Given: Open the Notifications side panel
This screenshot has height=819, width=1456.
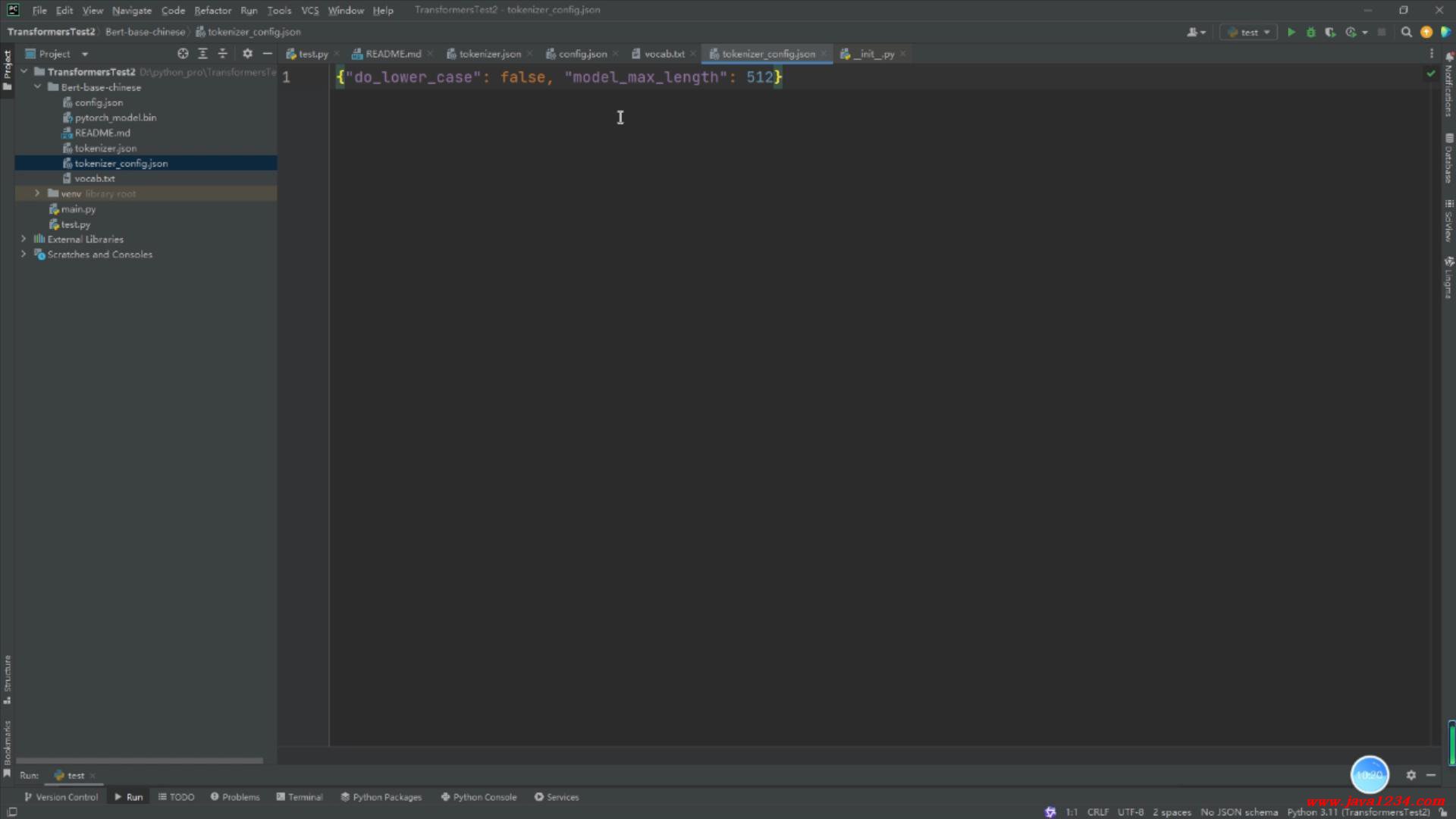Looking at the screenshot, I should (x=1448, y=87).
